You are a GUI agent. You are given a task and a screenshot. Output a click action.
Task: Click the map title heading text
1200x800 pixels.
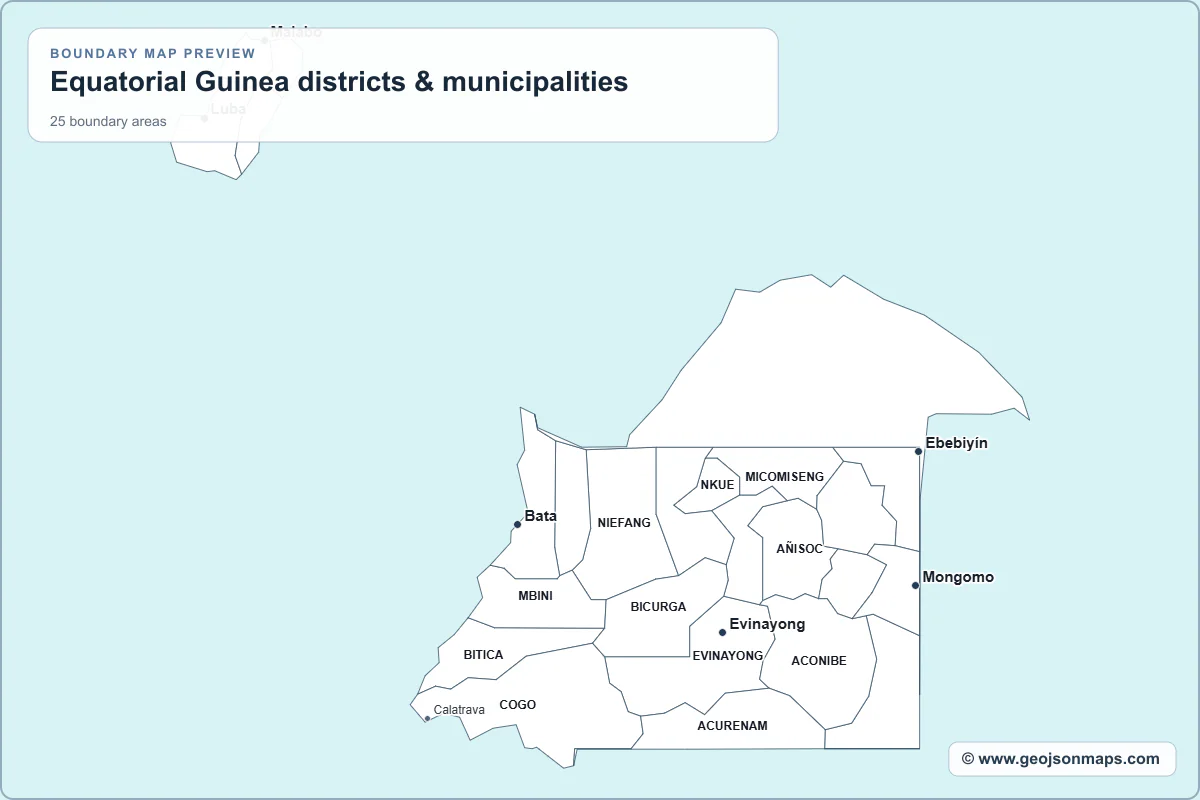pos(339,81)
